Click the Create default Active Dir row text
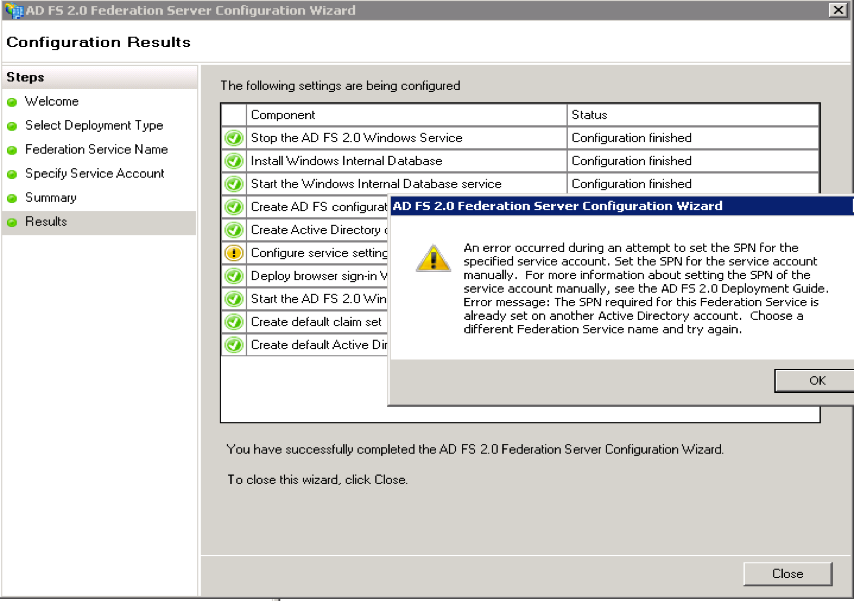The image size is (854, 601). click(319, 344)
